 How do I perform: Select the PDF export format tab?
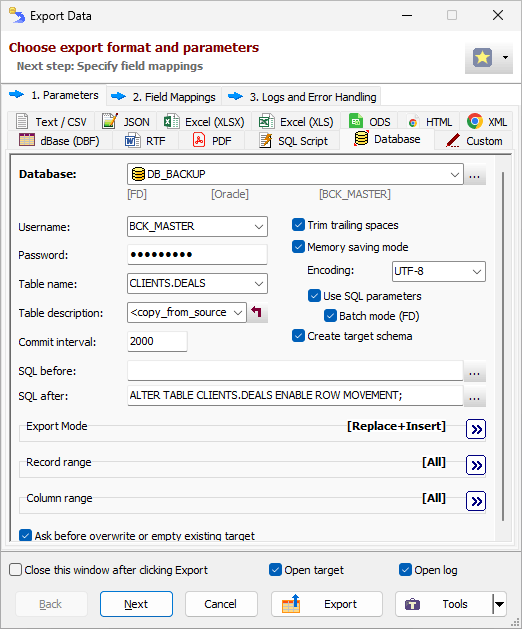pyautogui.click(x=212, y=141)
